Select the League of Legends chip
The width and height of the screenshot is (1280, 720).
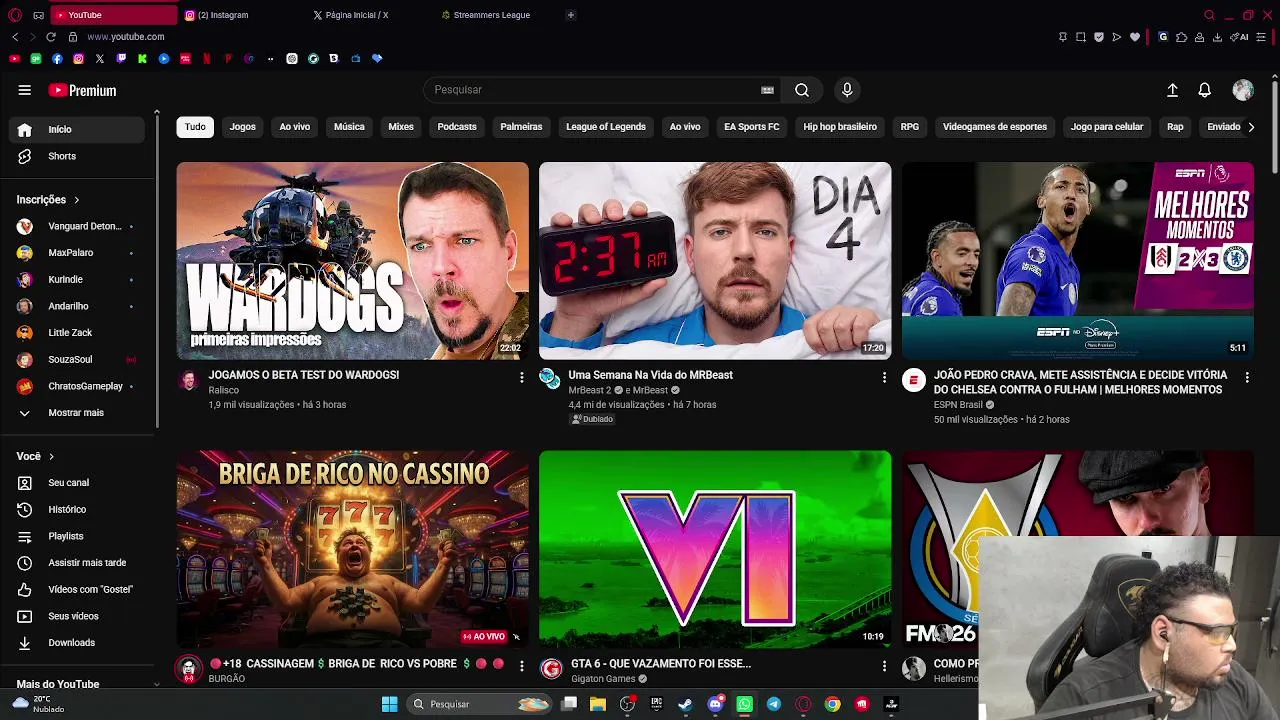(x=606, y=127)
